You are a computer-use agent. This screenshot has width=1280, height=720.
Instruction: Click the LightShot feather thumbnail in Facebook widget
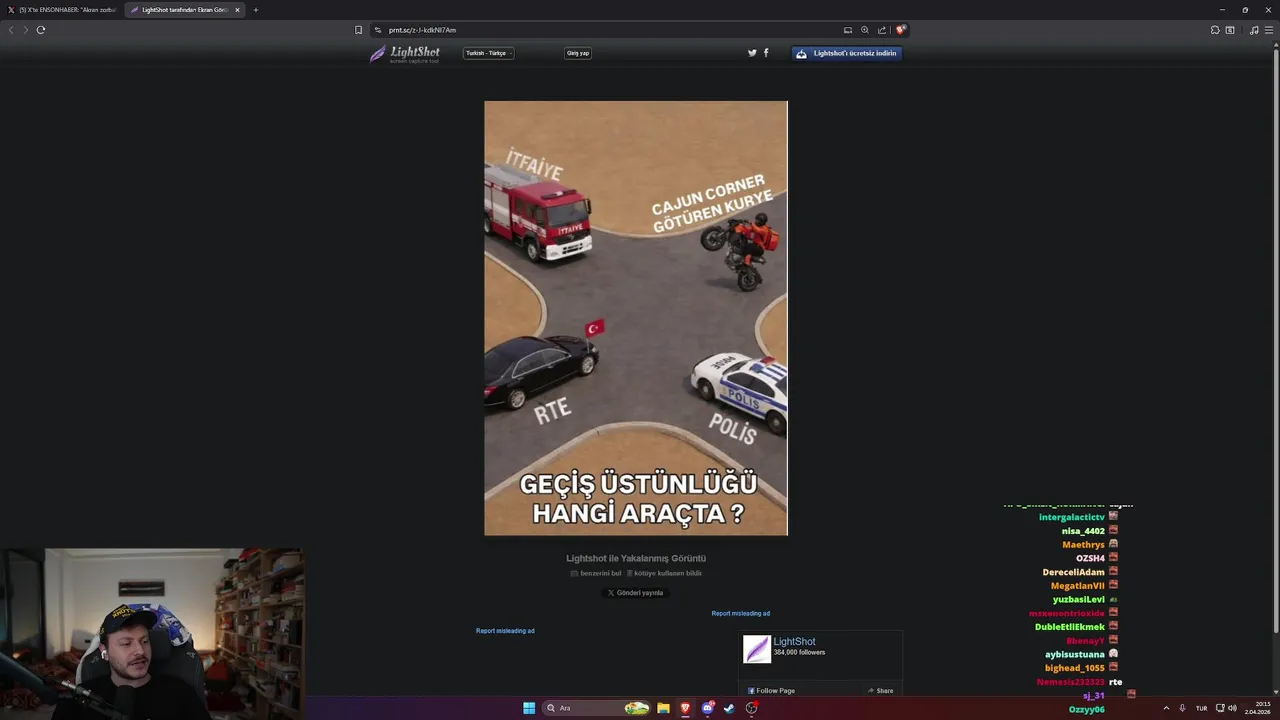pos(757,649)
